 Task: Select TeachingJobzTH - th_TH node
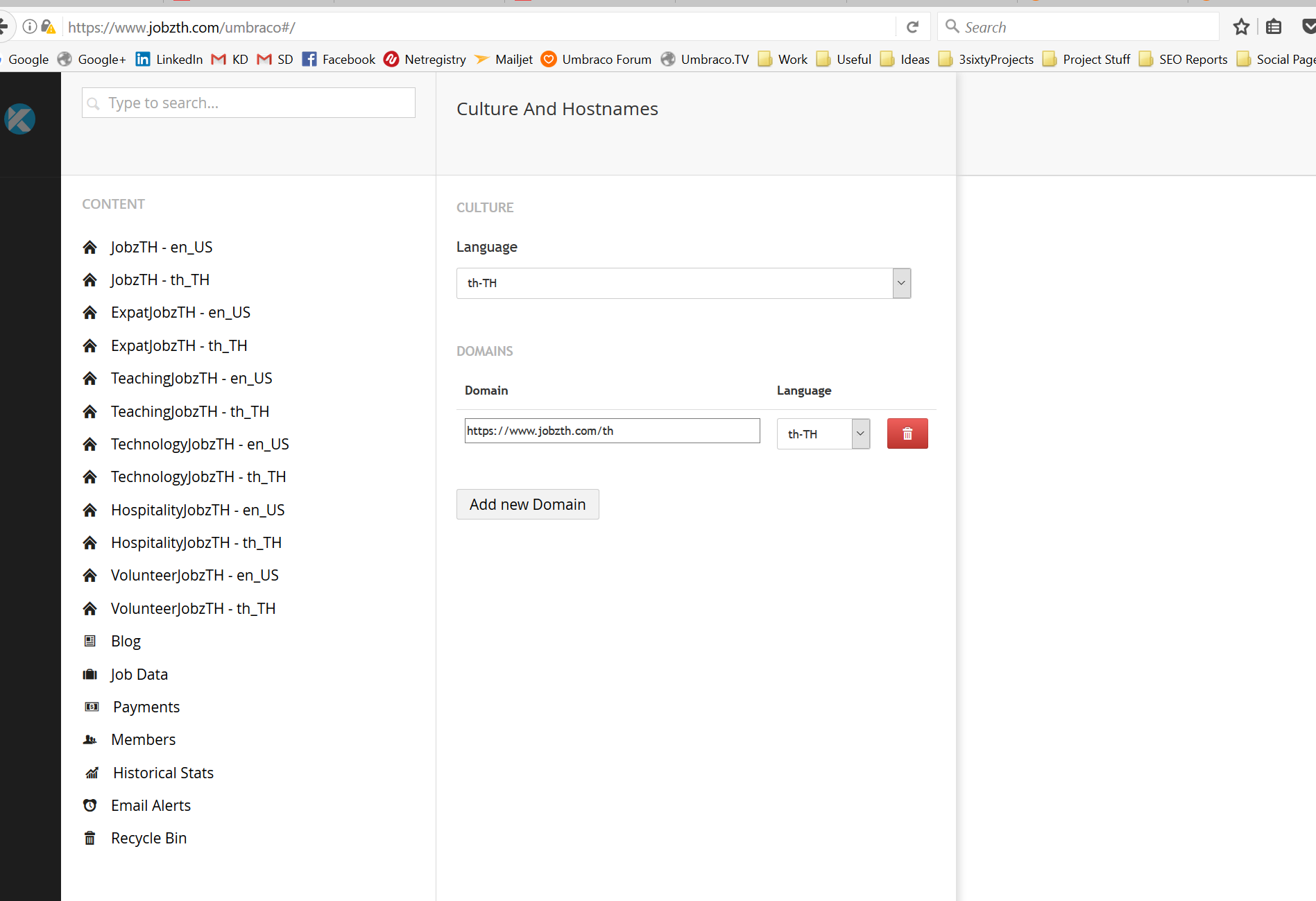coord(190,412)
